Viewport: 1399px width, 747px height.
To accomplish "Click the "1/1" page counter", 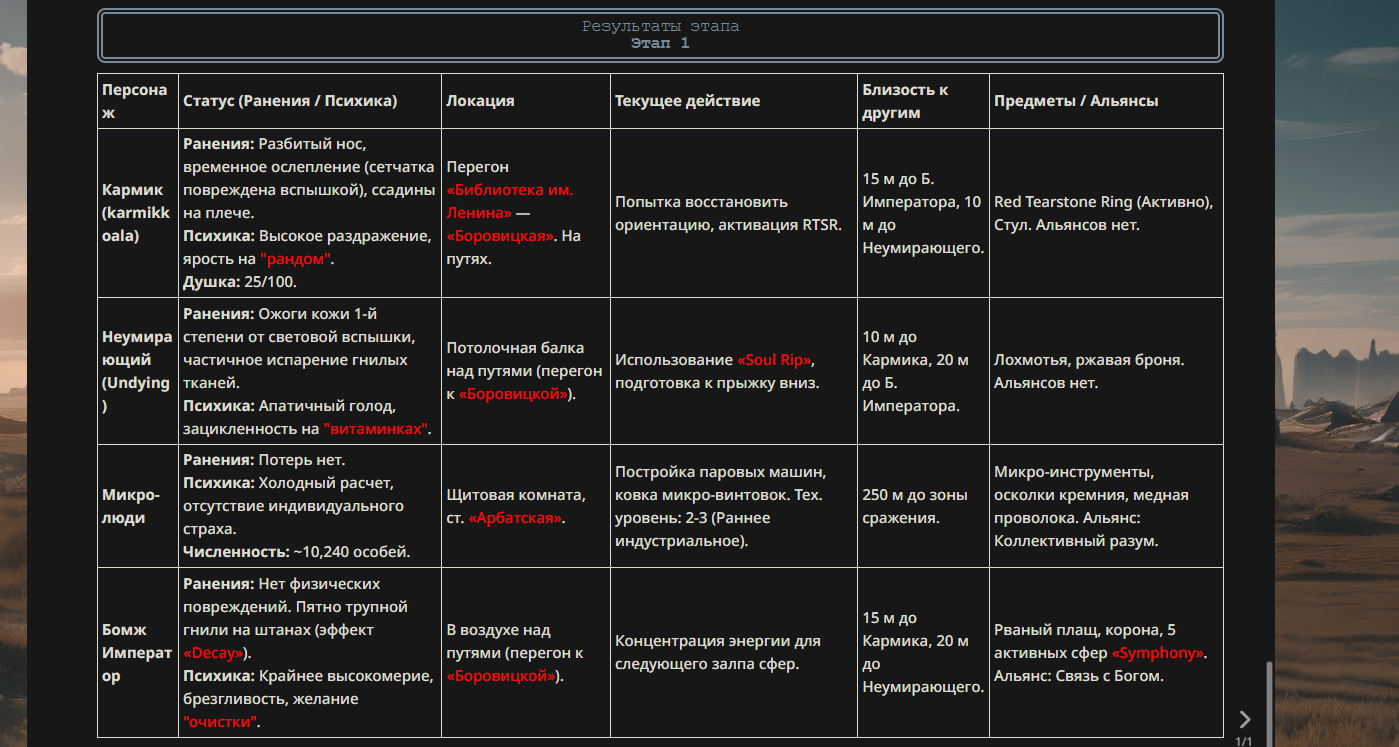I will pyautogui.click(x=1244, y=741).
